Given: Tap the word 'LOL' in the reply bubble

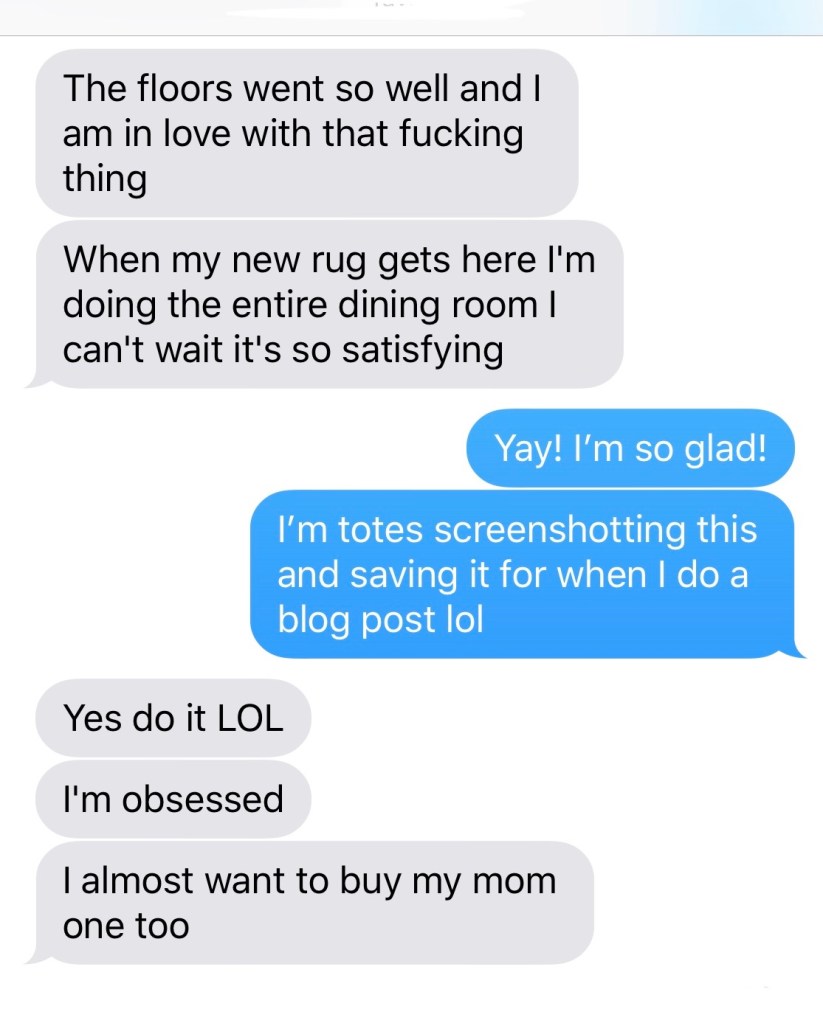Looking at the screenshot, I should coord(250,718).
